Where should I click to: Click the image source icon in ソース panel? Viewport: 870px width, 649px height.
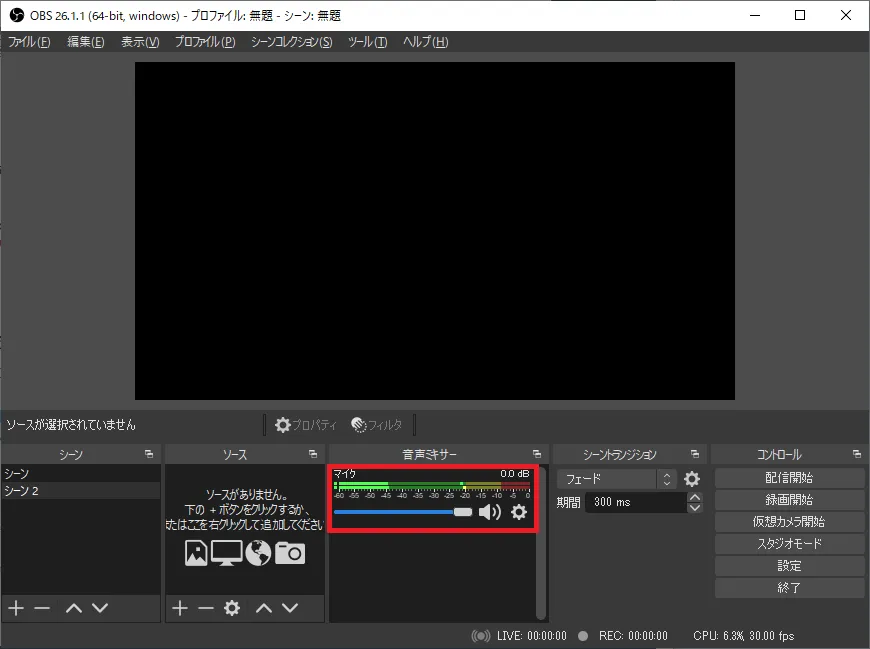[x=196, y=553]
